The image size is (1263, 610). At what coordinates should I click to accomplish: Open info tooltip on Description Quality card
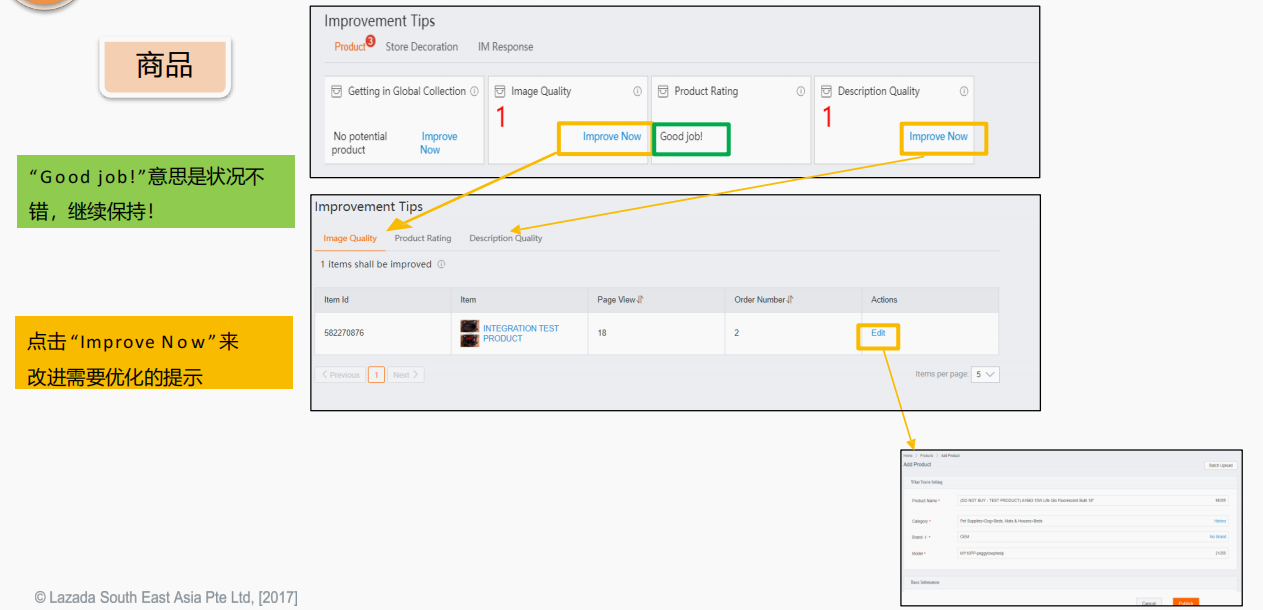point(964,91)
